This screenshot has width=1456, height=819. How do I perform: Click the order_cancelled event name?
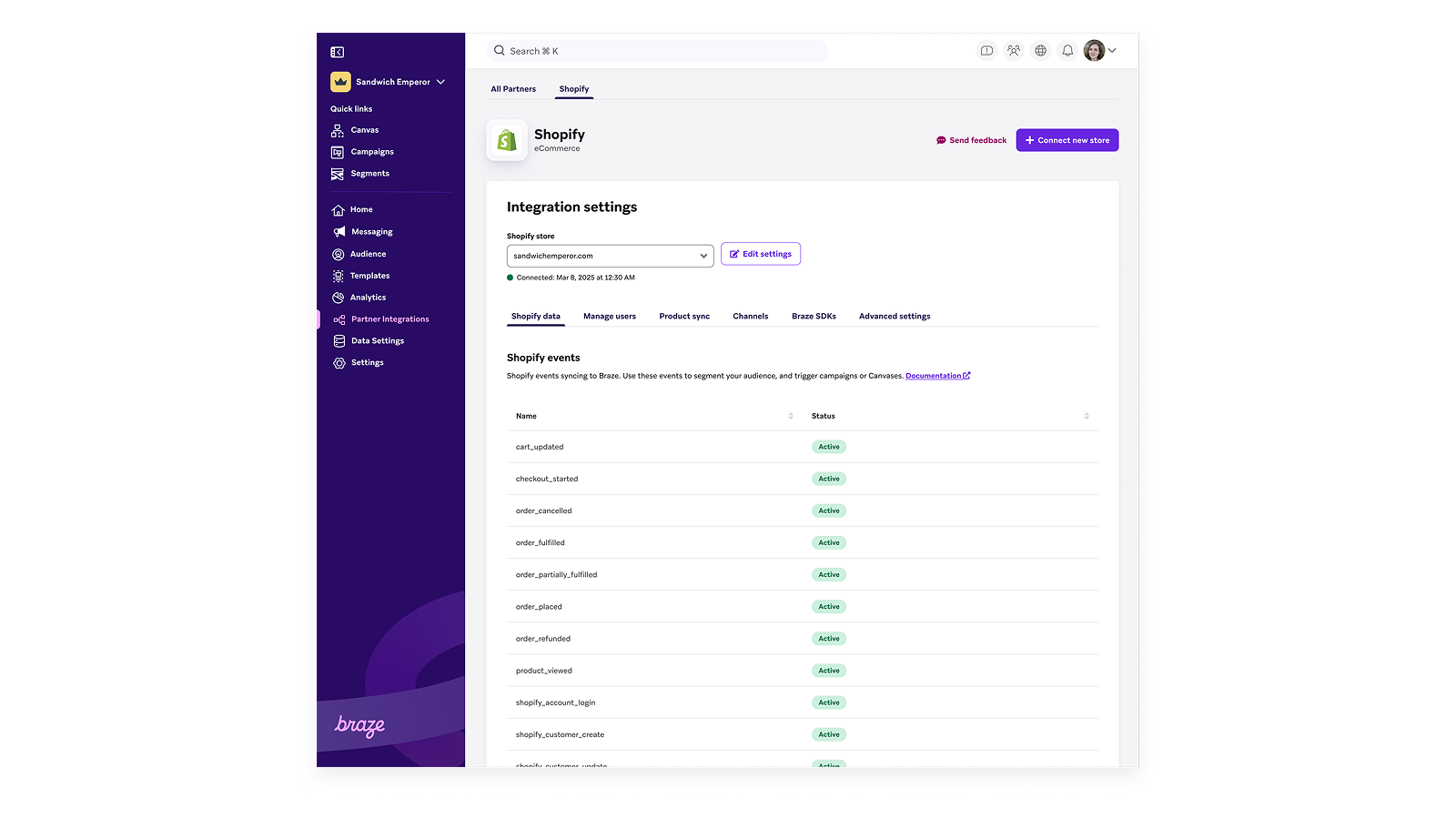544,511
